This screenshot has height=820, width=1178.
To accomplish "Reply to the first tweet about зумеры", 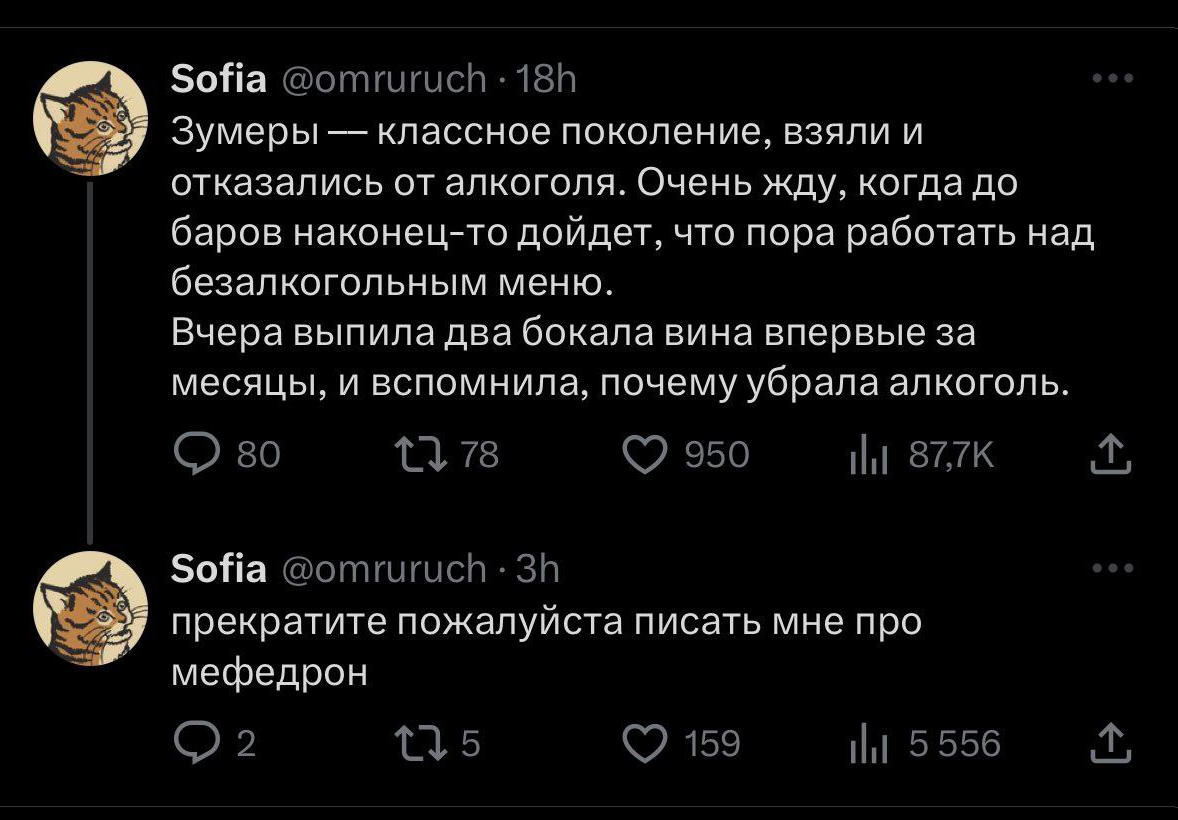I will (x=191, y=455).
